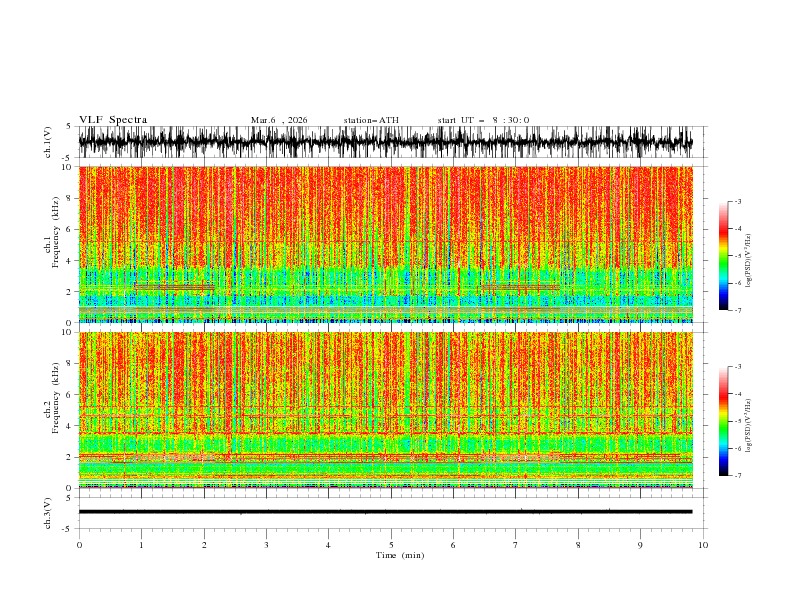
Task: Click the ch.2 color bar's log(PSD) label
Action: [748, 426]
